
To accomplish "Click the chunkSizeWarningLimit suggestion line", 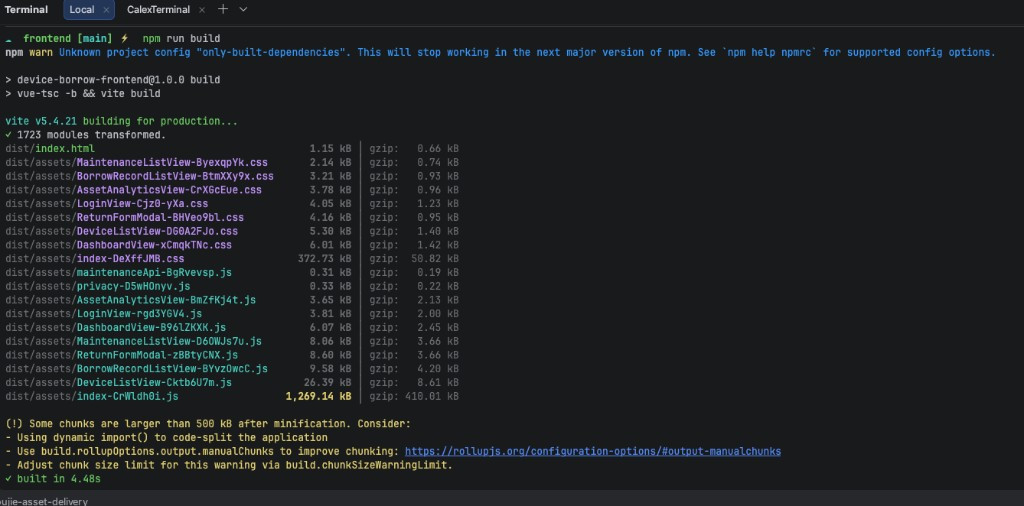I will [229, 465].
